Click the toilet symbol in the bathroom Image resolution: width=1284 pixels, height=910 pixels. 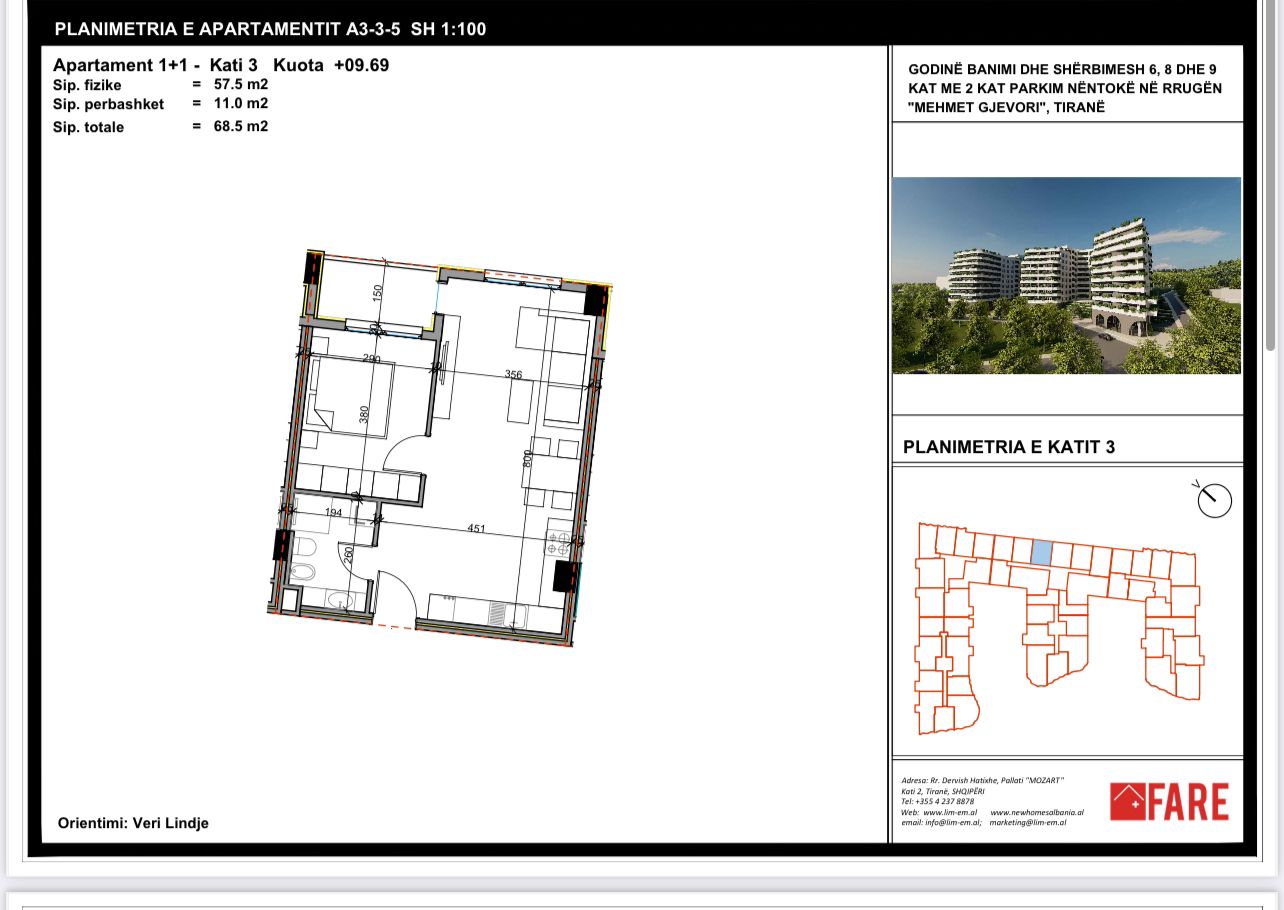point(304,547)
